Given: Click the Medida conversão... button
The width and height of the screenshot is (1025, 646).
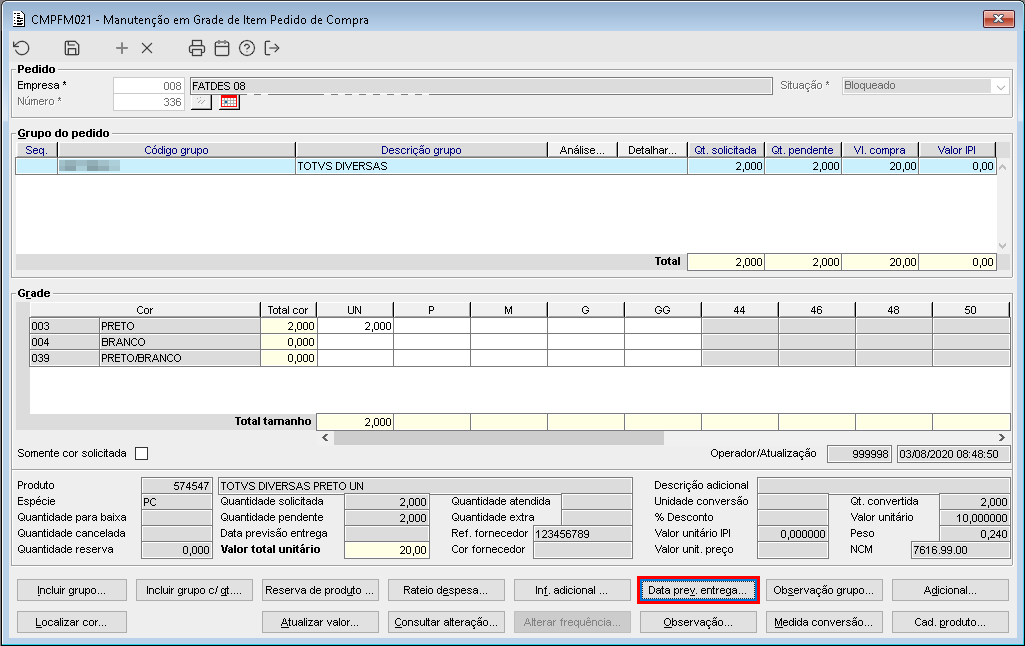Looking at the screenshot, I should 824,622.
